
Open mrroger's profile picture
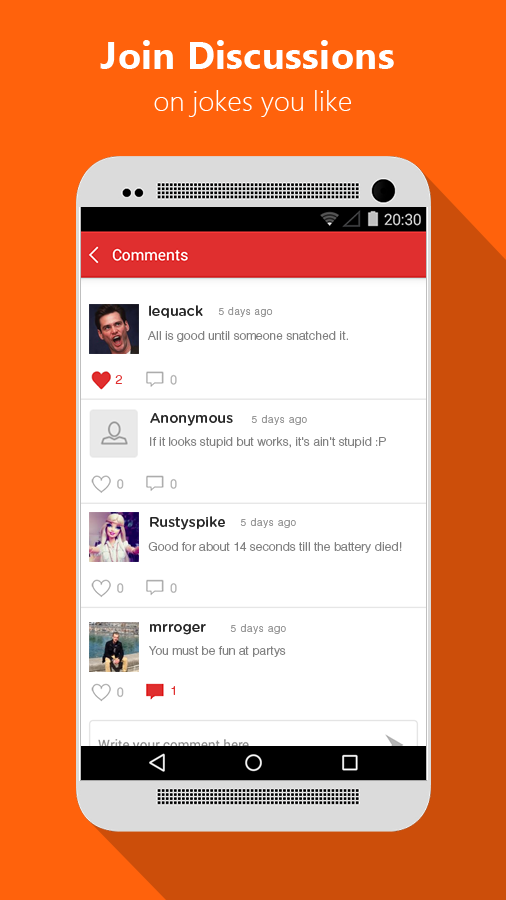tap(114, 646)
